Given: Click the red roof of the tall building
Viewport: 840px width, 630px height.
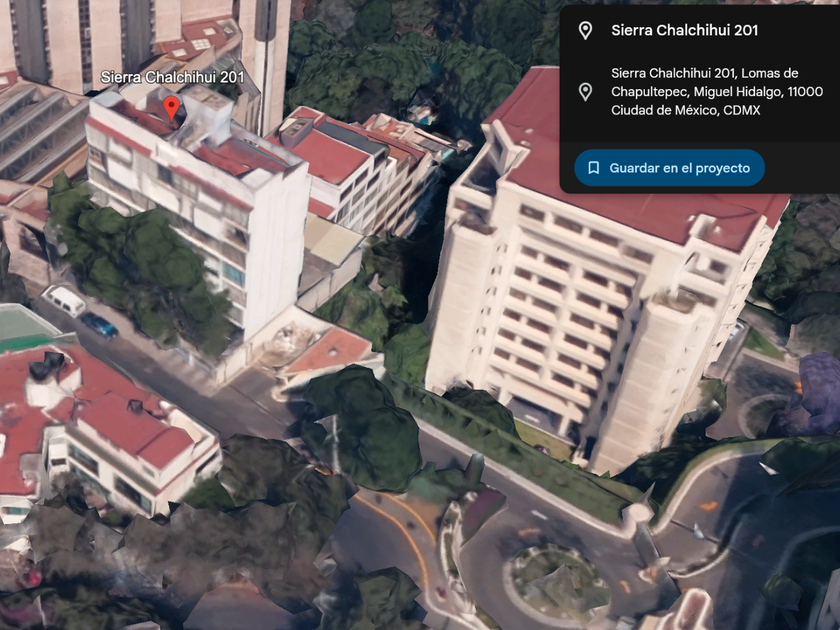Looking at the screenshot, I should pos(632,171).
